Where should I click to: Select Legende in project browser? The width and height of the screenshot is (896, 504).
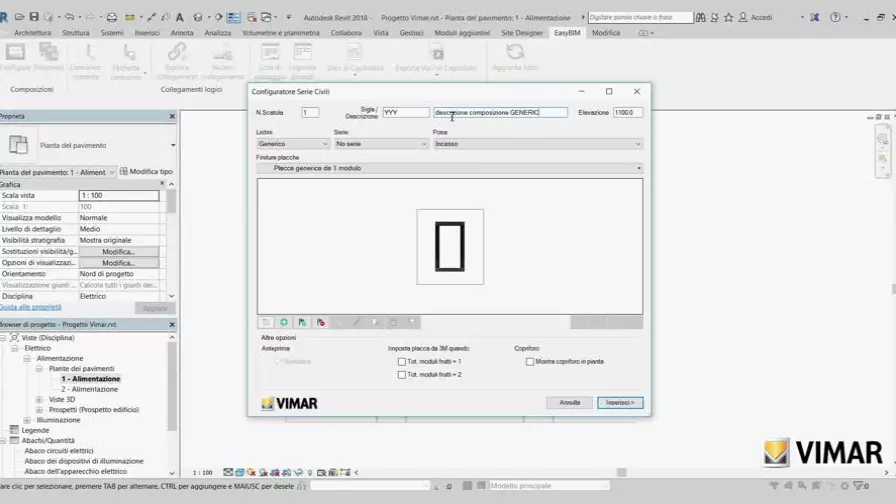coord(35,430)
